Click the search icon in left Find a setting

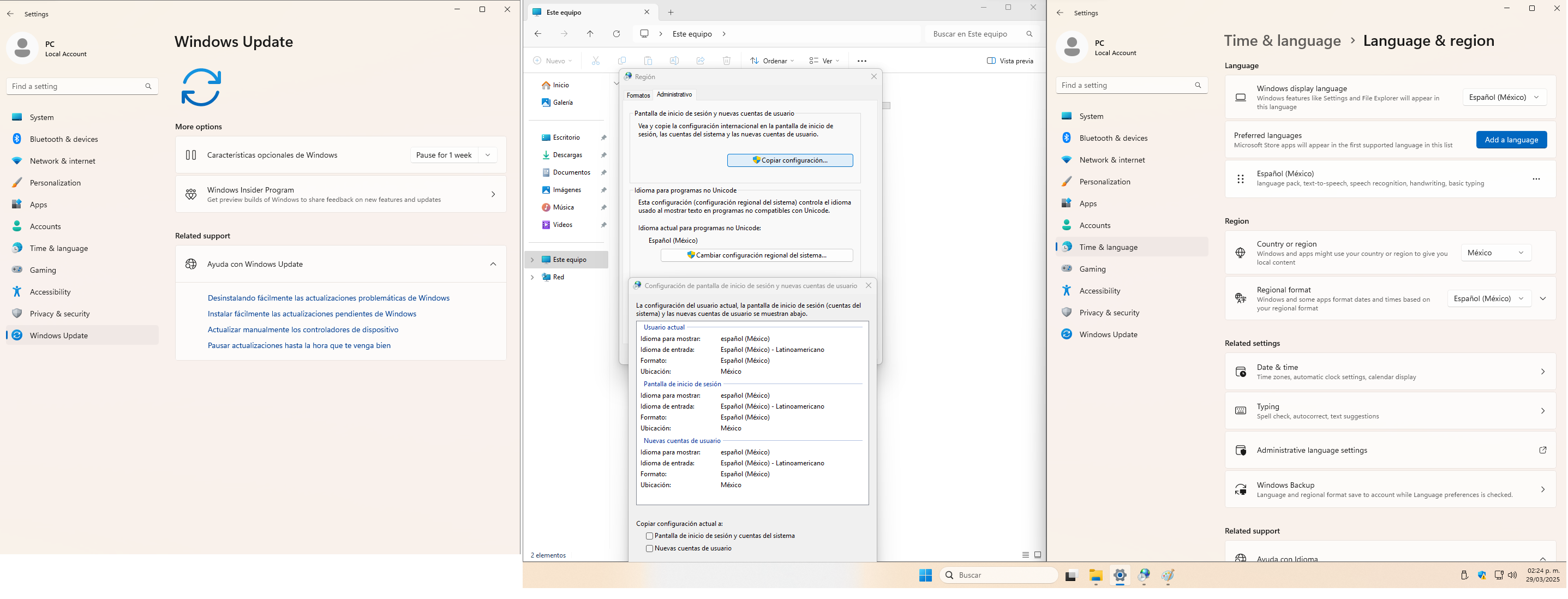148,86
